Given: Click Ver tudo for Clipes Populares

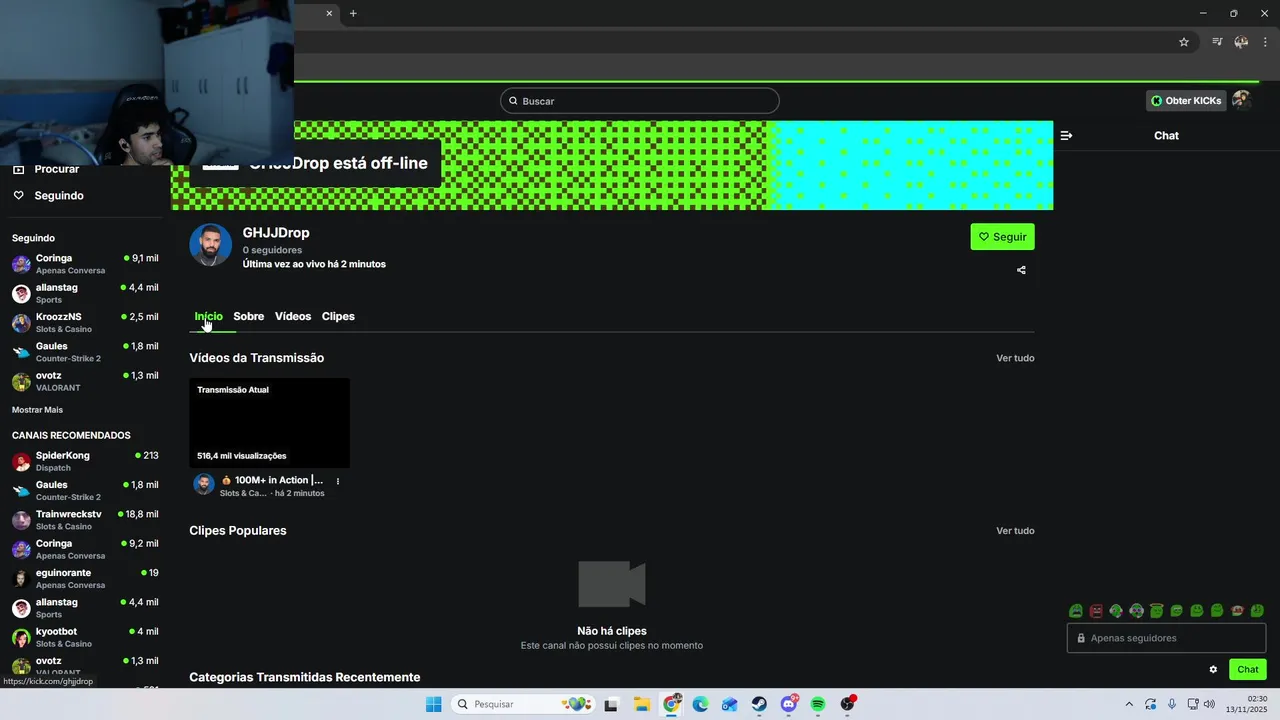Looking at the screenshot, I should click(1015, 531).
